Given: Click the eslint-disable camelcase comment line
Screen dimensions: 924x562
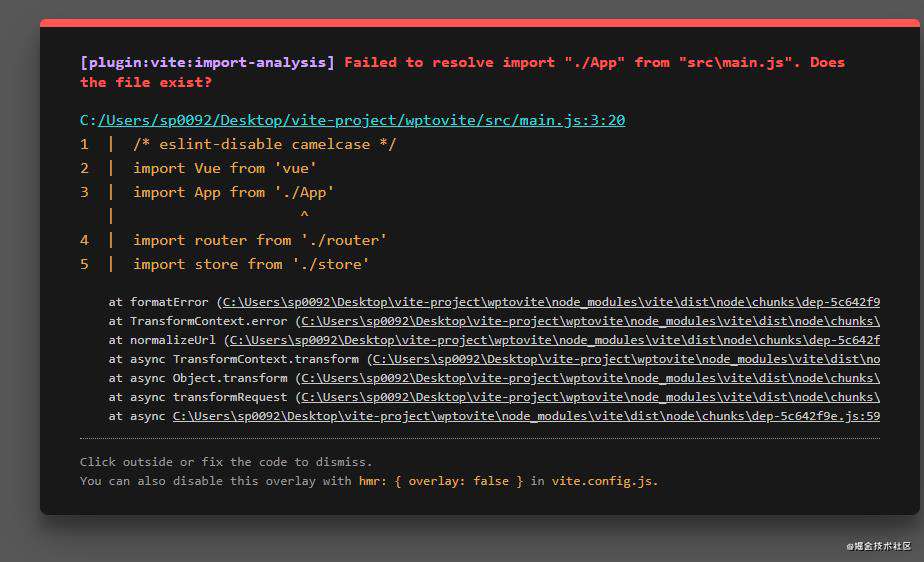Looking at the screenshot, I should point(265,144).
